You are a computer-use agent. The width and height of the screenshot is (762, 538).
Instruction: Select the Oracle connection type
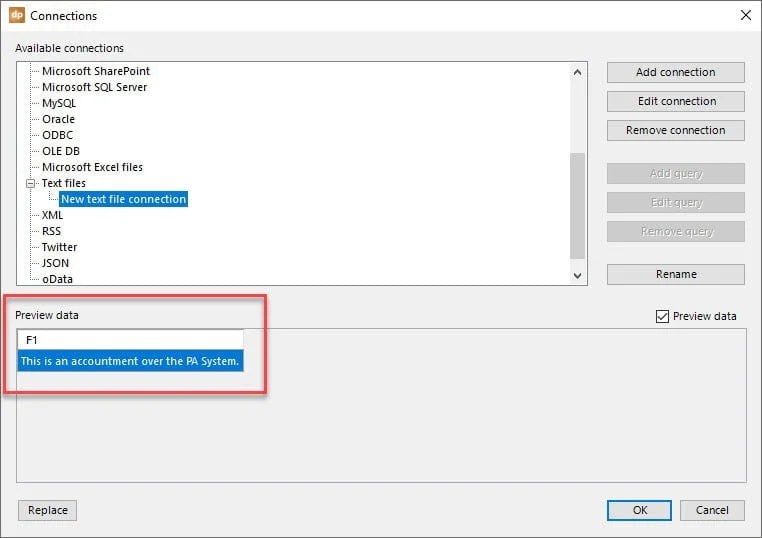(x=58, y=119)
